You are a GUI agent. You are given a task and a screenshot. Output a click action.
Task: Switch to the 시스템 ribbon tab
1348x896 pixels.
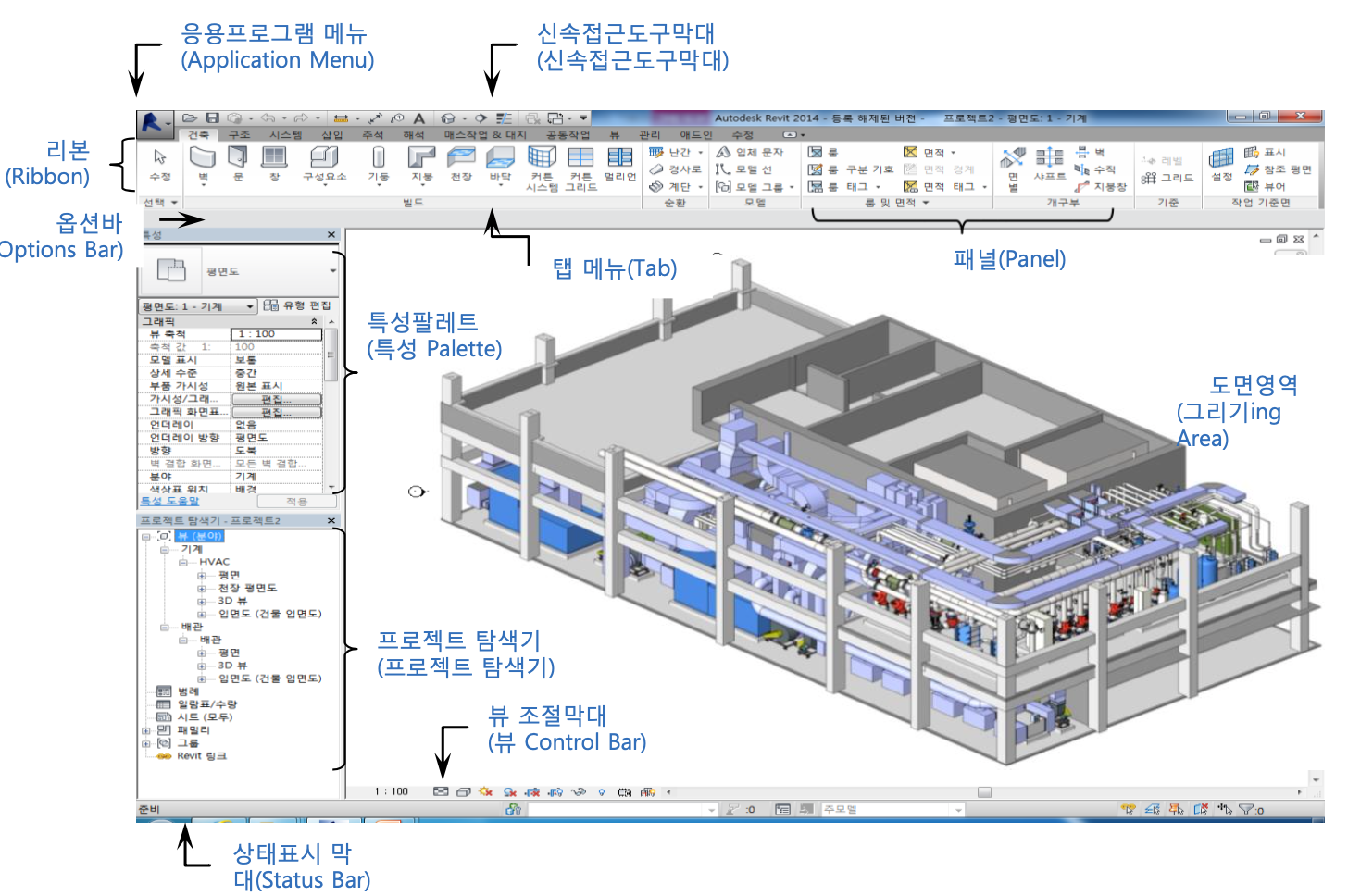286,134
